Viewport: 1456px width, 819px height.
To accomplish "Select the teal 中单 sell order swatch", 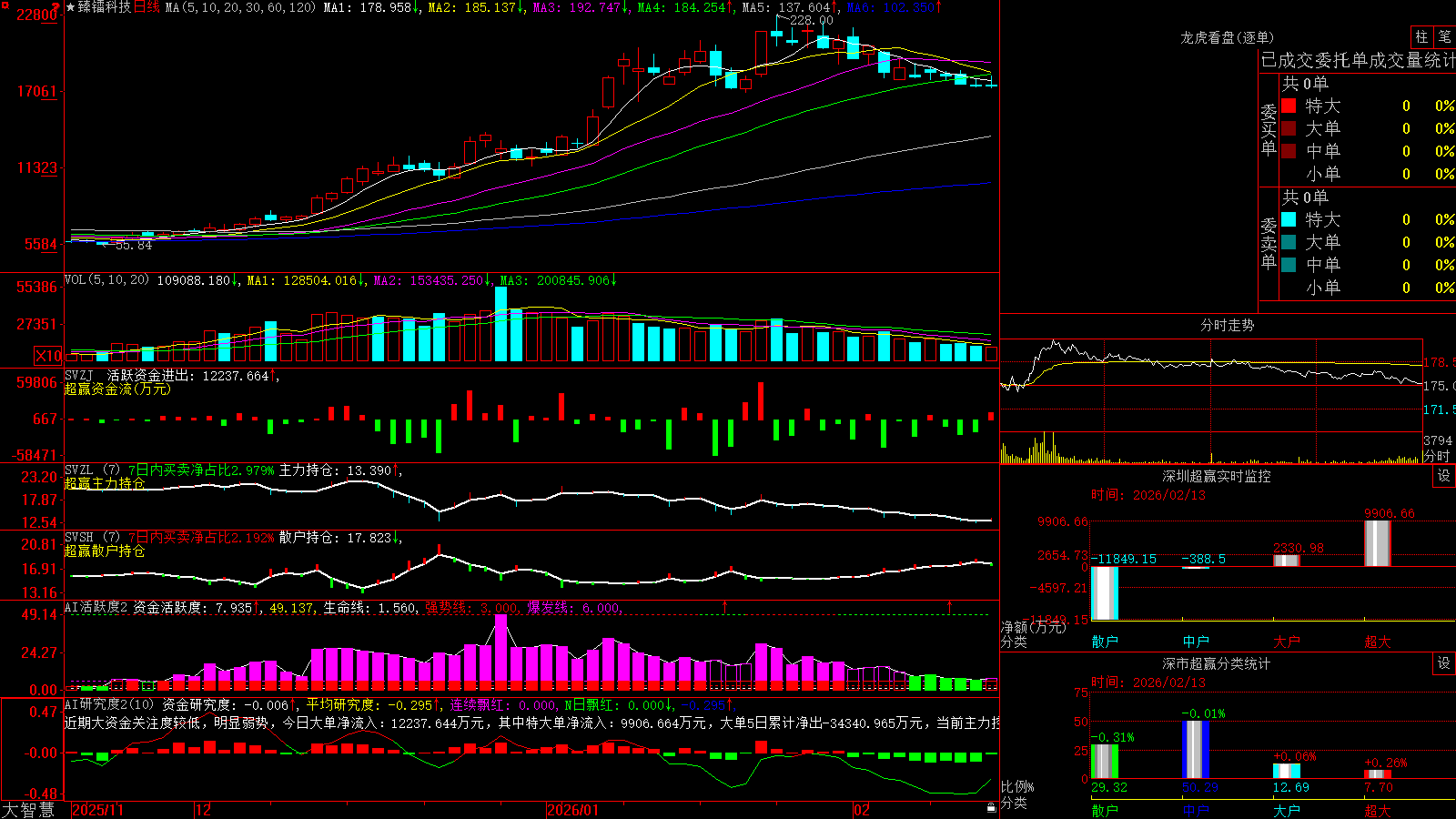I will tap(1289, 265).
